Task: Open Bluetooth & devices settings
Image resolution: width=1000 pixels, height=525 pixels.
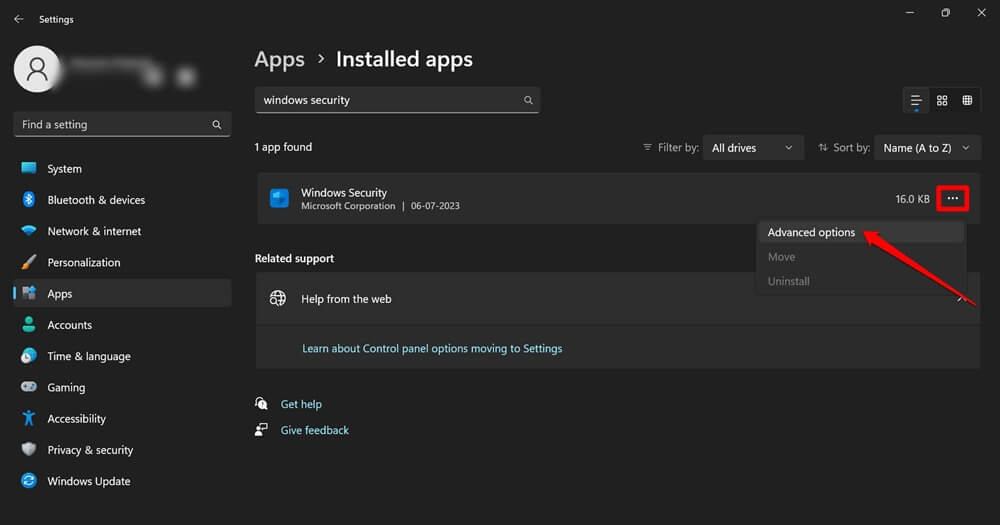Action: [x=96, y=200]
